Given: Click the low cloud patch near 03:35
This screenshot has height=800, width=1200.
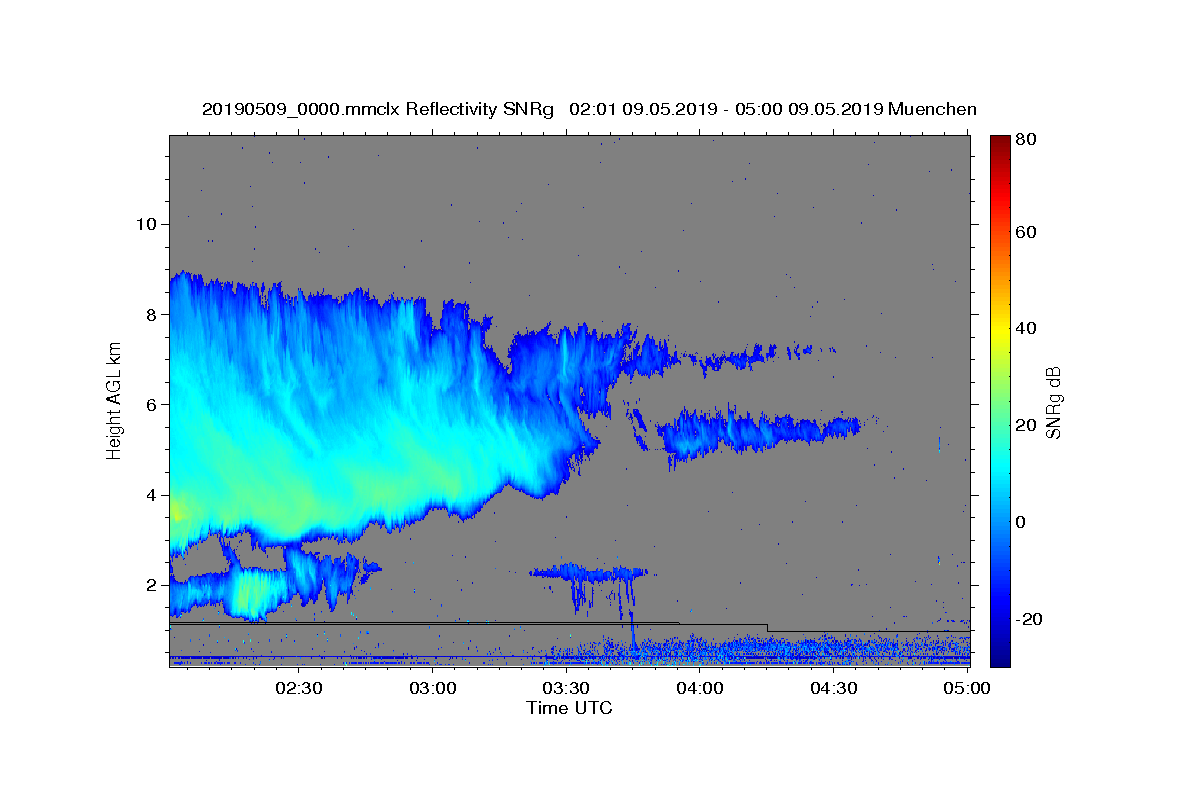Looking at the screenshot, I should [x=588, y=573].
